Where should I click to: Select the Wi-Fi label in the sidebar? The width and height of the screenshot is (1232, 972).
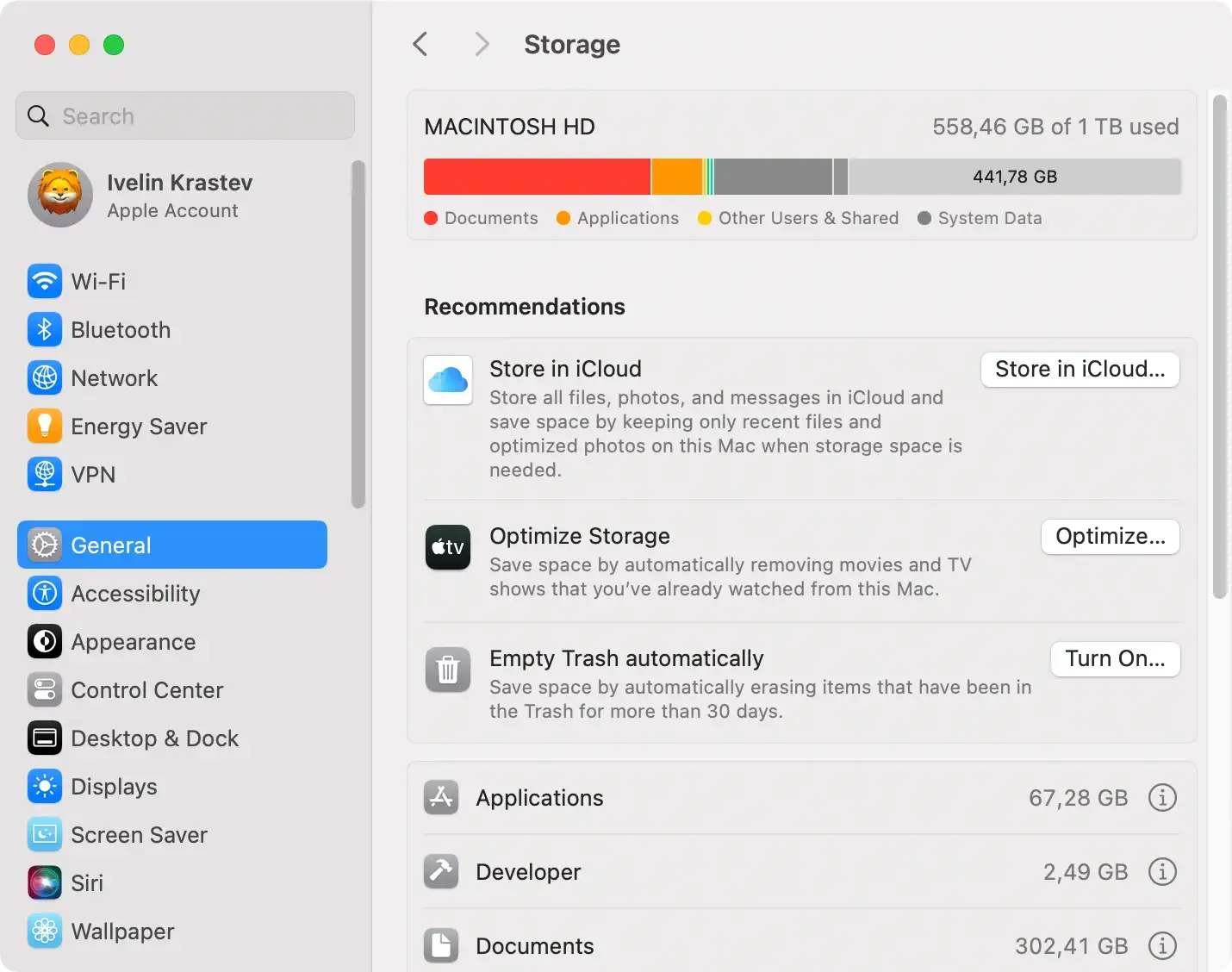pyautogui.click(x=98, y=281)
